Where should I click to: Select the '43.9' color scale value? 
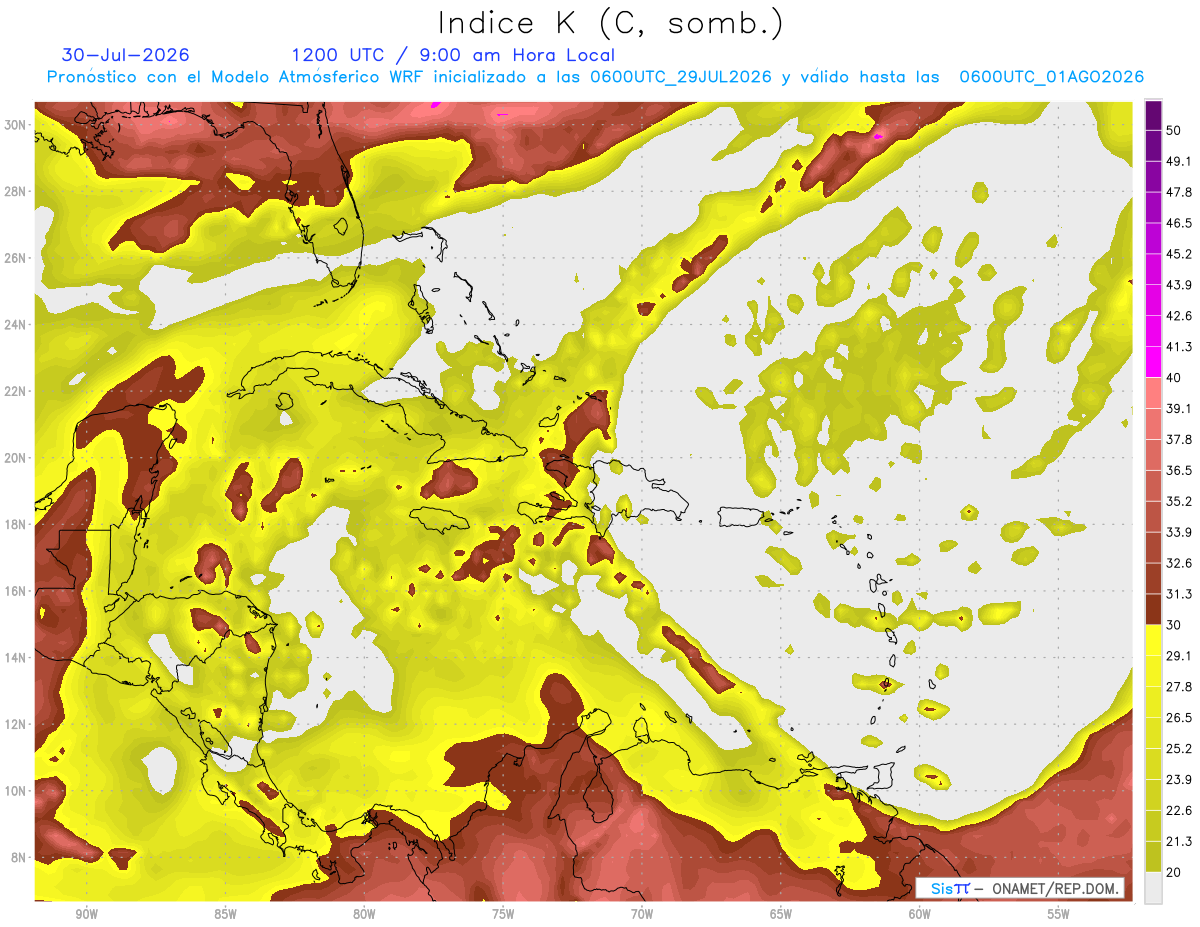pos(1179,285)
